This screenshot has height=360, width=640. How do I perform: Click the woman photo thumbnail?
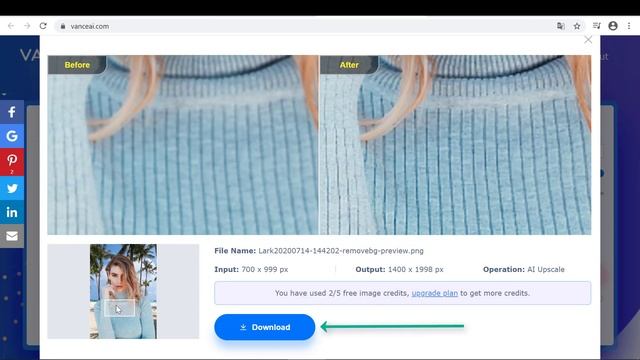[123, 291]
